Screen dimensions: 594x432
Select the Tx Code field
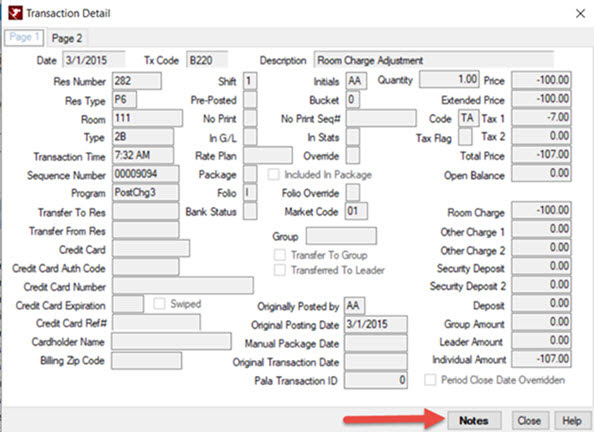[207, 60]
